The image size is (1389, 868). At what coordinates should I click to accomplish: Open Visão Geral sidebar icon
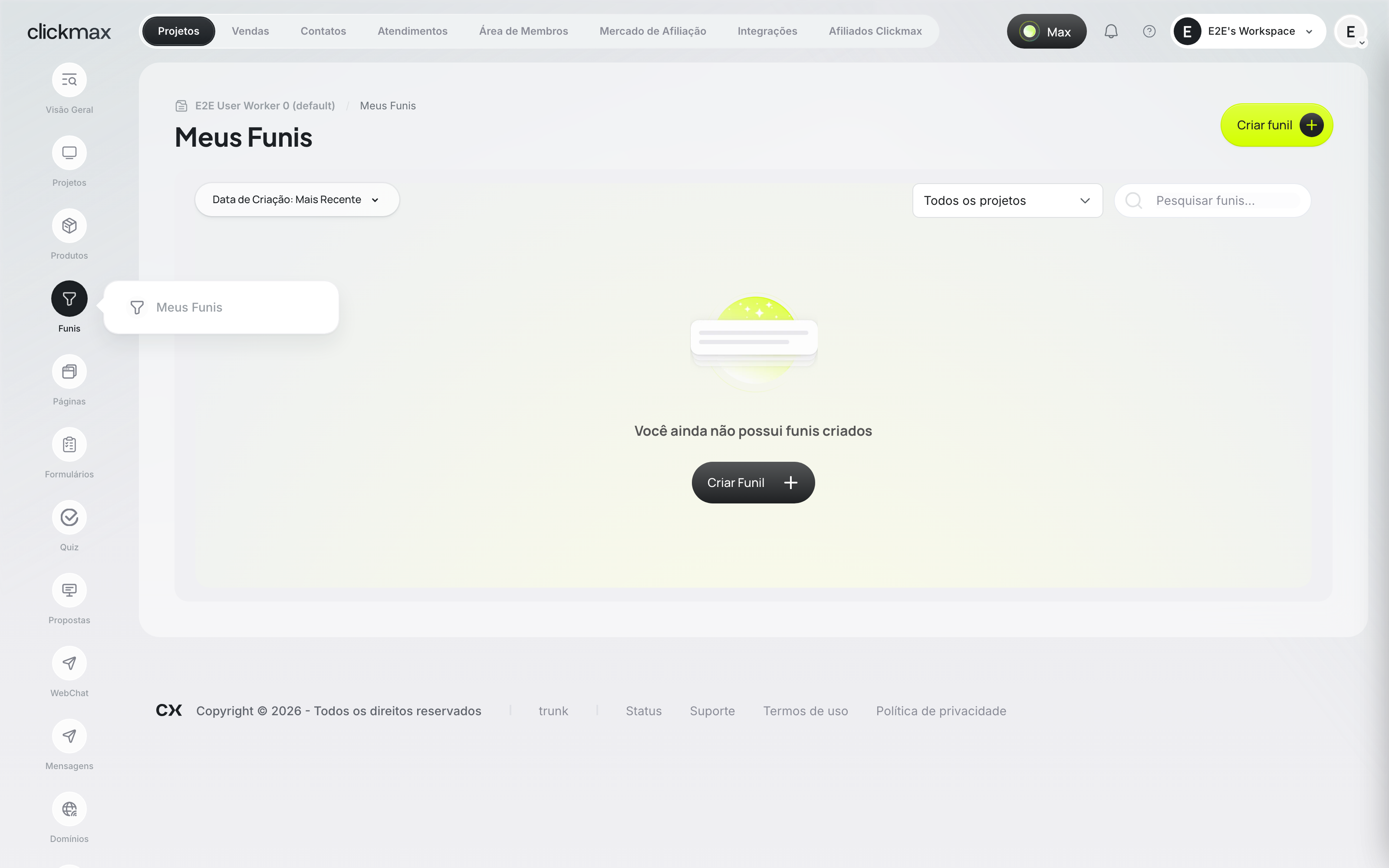coord(69,80)
